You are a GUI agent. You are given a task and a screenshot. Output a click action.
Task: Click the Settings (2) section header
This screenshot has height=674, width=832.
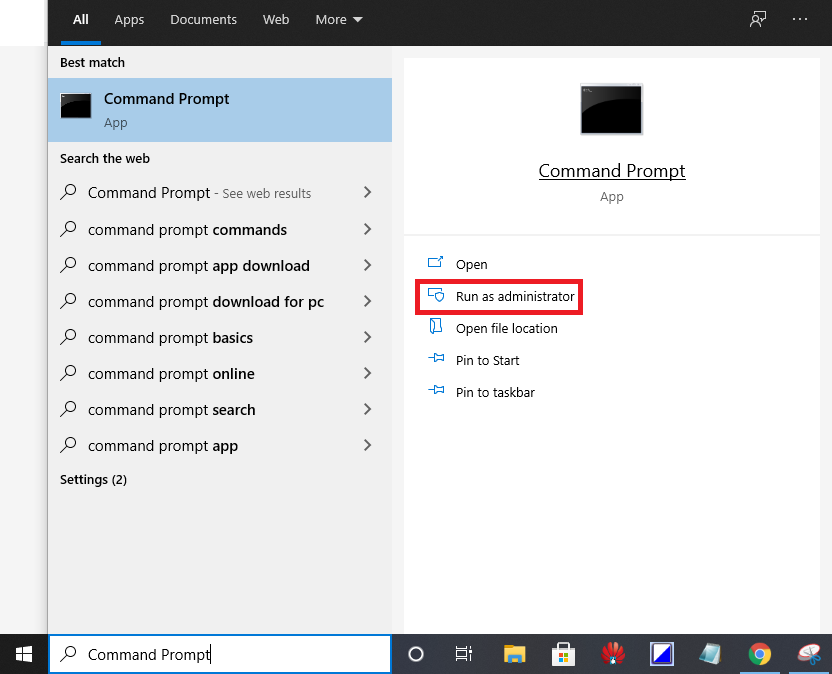(93, 479)
